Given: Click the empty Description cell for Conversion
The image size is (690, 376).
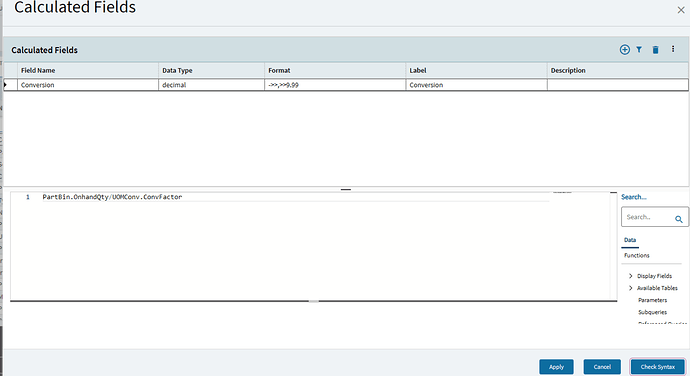Looking at the screenshot, I should [x=617, y=85].
